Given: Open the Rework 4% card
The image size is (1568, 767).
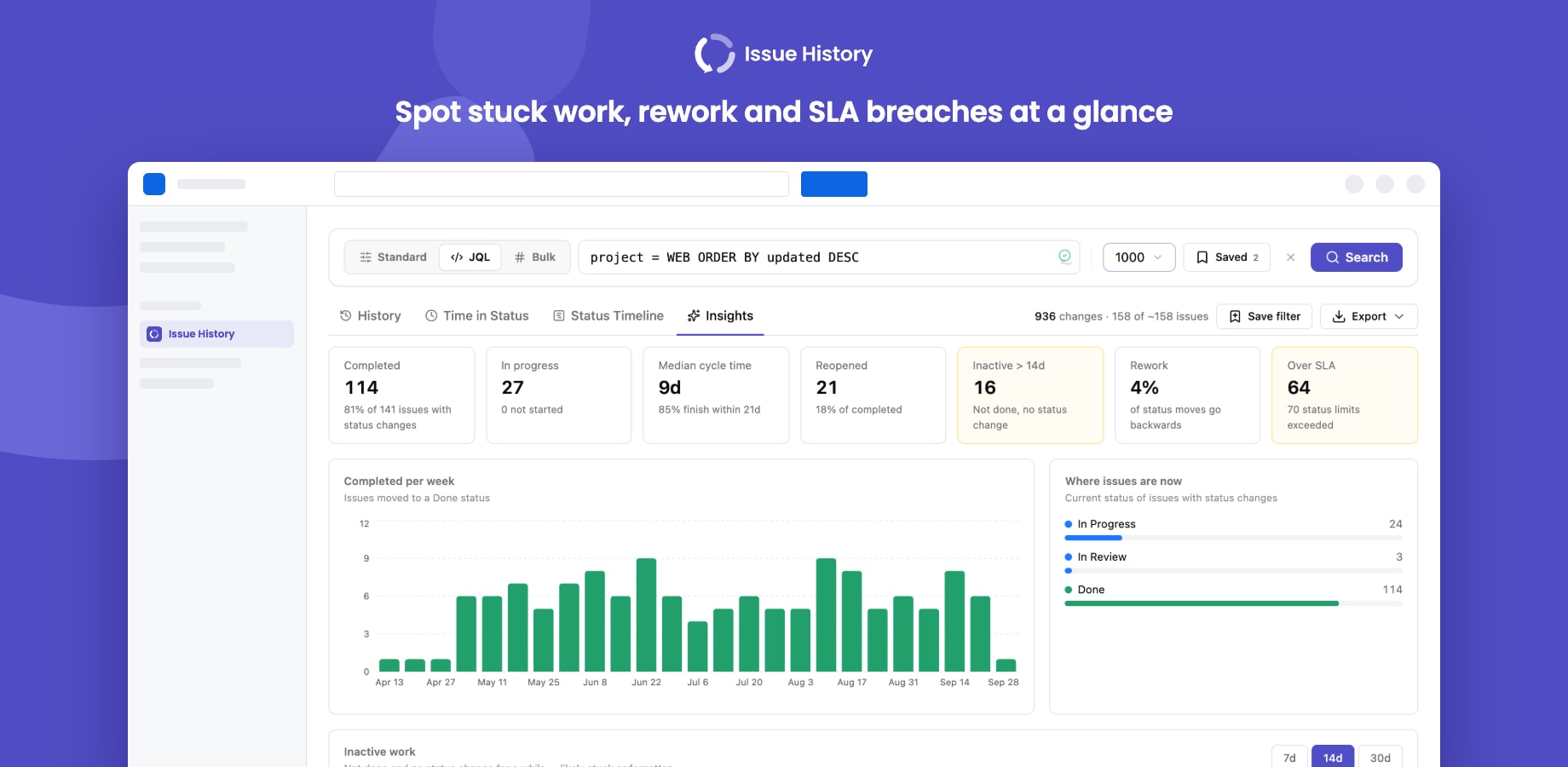Looking at the screenshot, I should [1188, 395].
